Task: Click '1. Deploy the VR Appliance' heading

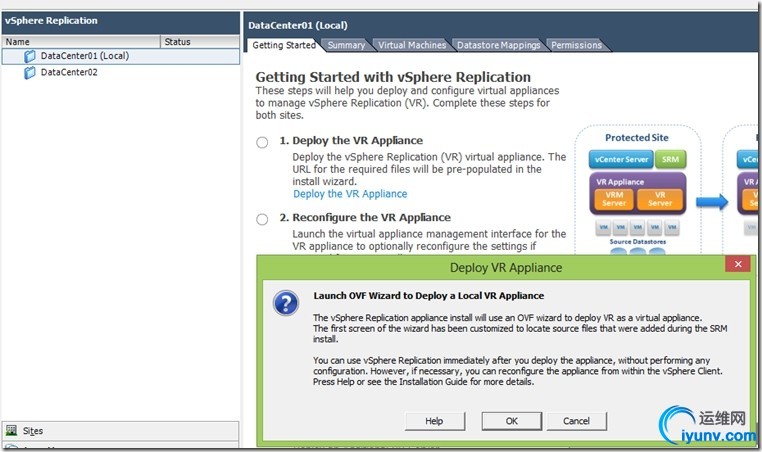Action: coord(351,140)
